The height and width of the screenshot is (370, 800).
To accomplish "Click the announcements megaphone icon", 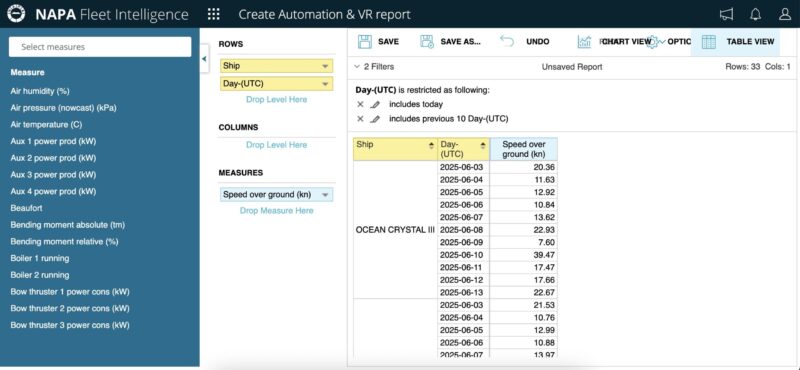I will pos(727,14).
